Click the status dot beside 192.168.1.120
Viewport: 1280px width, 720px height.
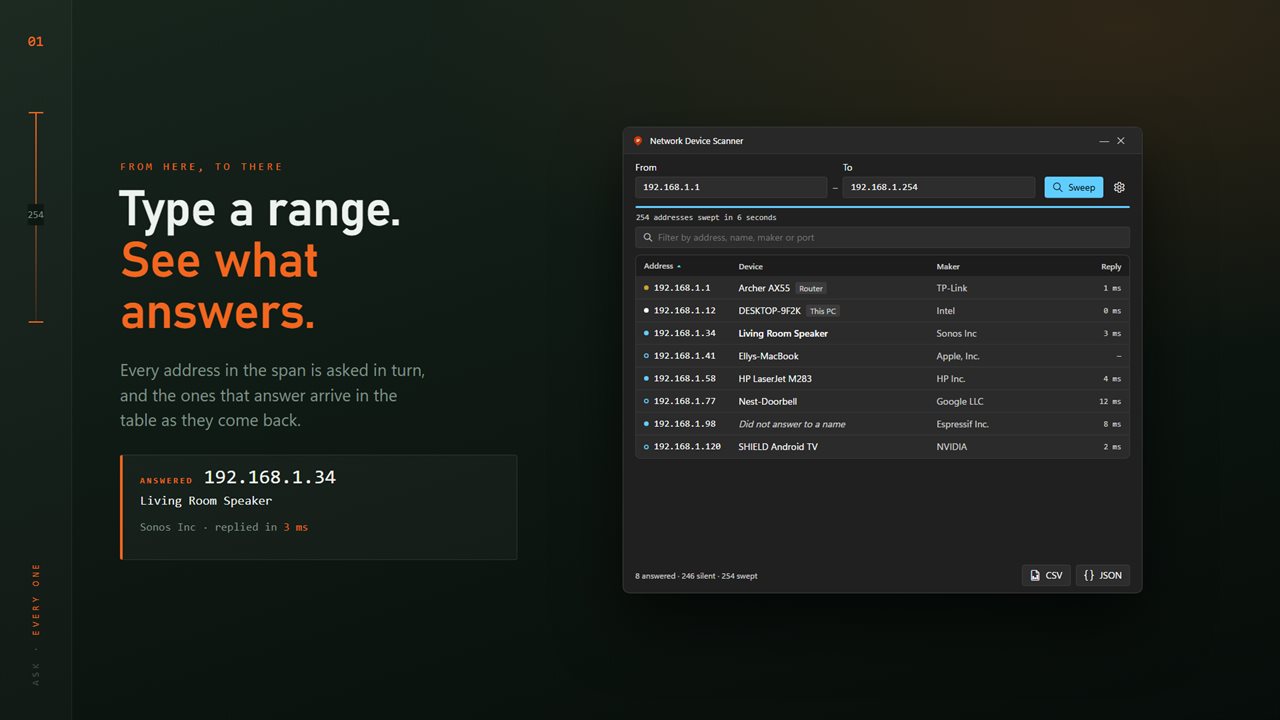click(646, 446)
